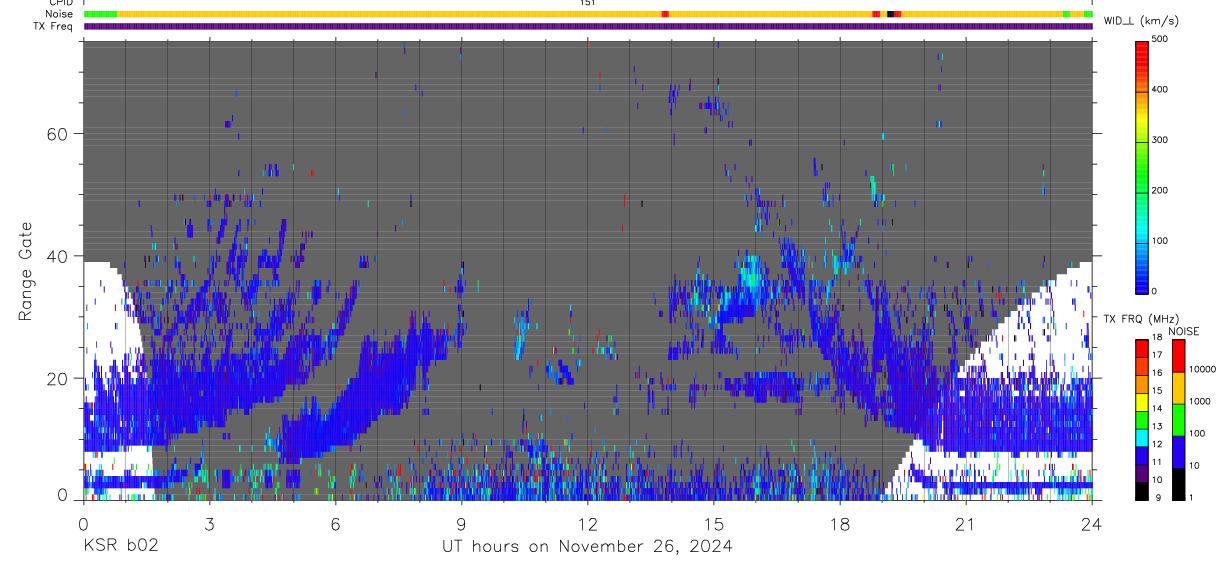
Task: Pick the purple segment of TX FRQ legend
Action: tap(1141, 473)
